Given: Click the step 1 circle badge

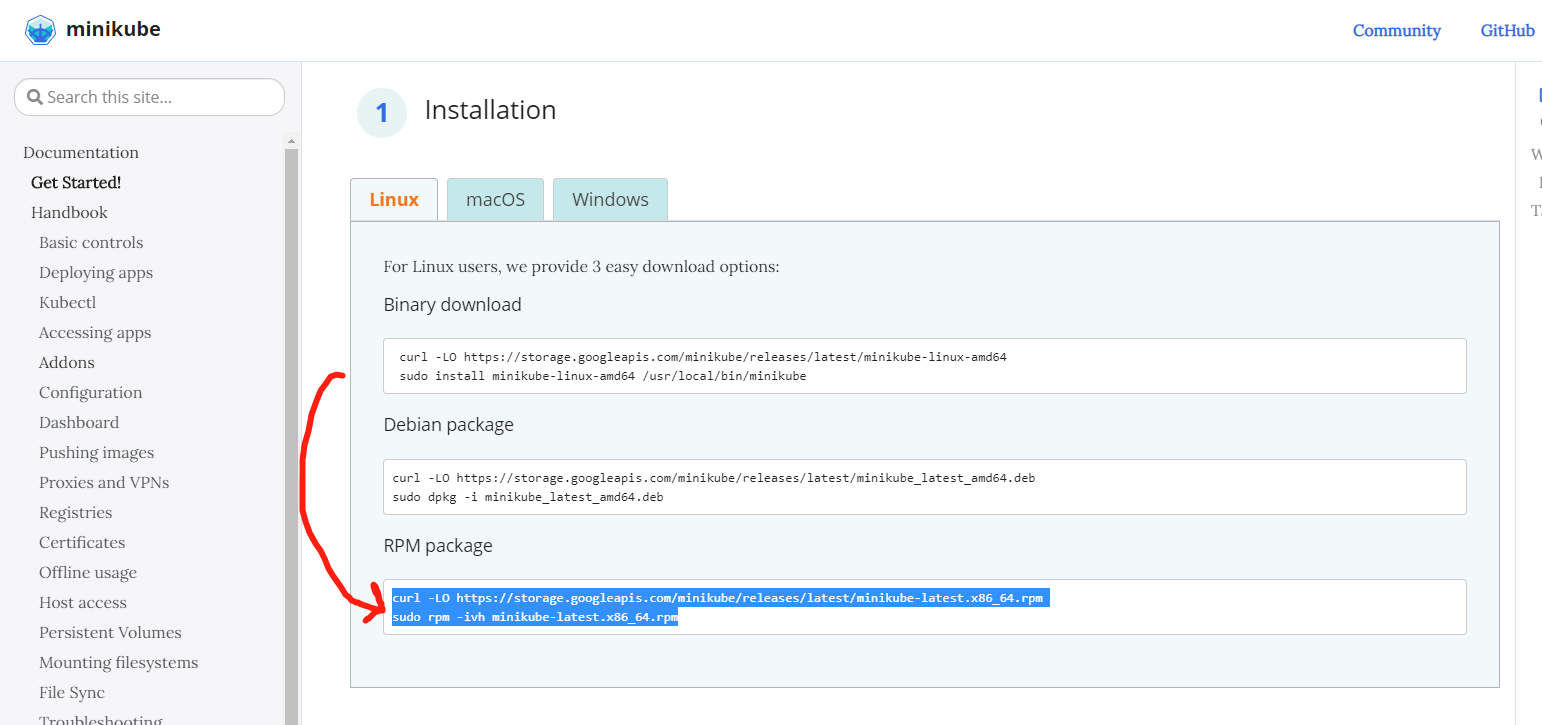Looking at the screenshot, I should (382, 112).
